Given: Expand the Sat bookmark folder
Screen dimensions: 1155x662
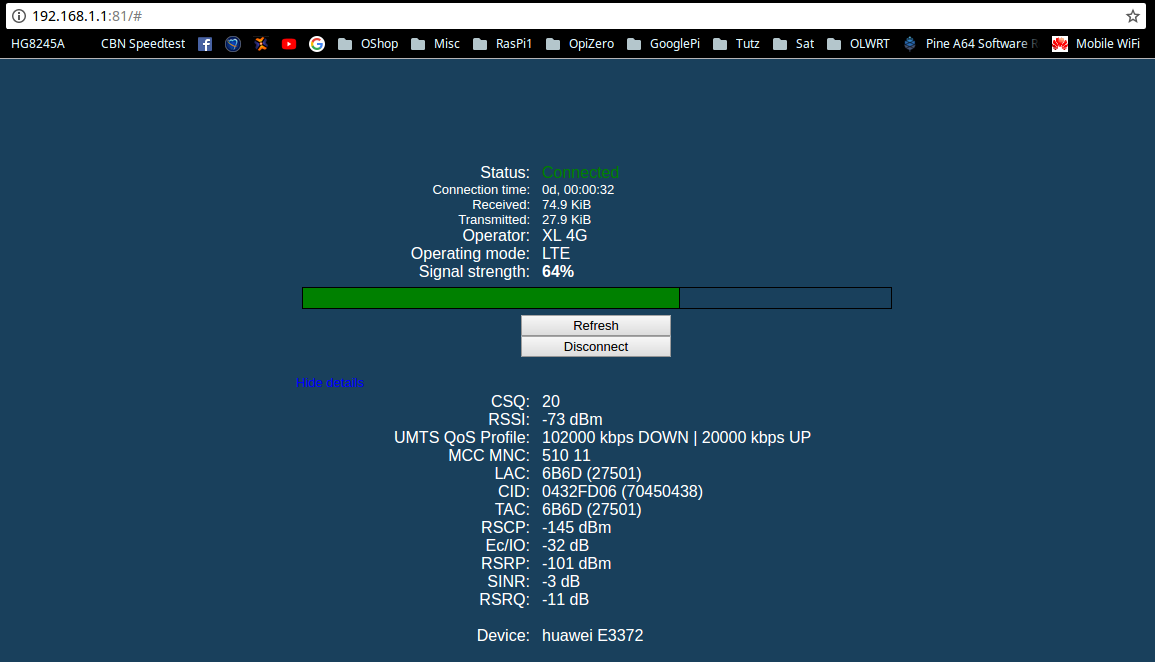Looking at the screenshot, I should point(793,44).
